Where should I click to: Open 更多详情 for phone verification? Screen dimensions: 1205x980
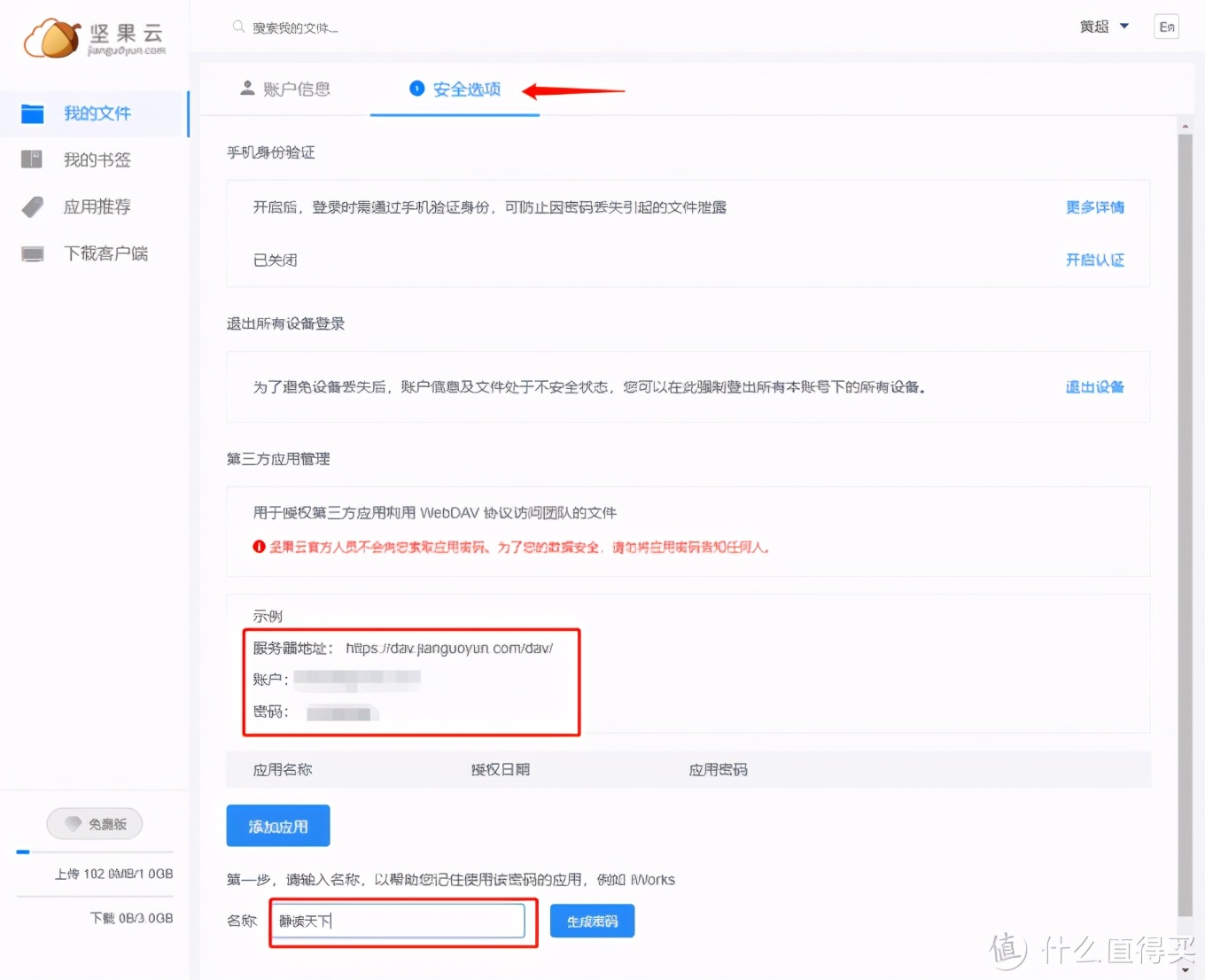pos(1095,206)
